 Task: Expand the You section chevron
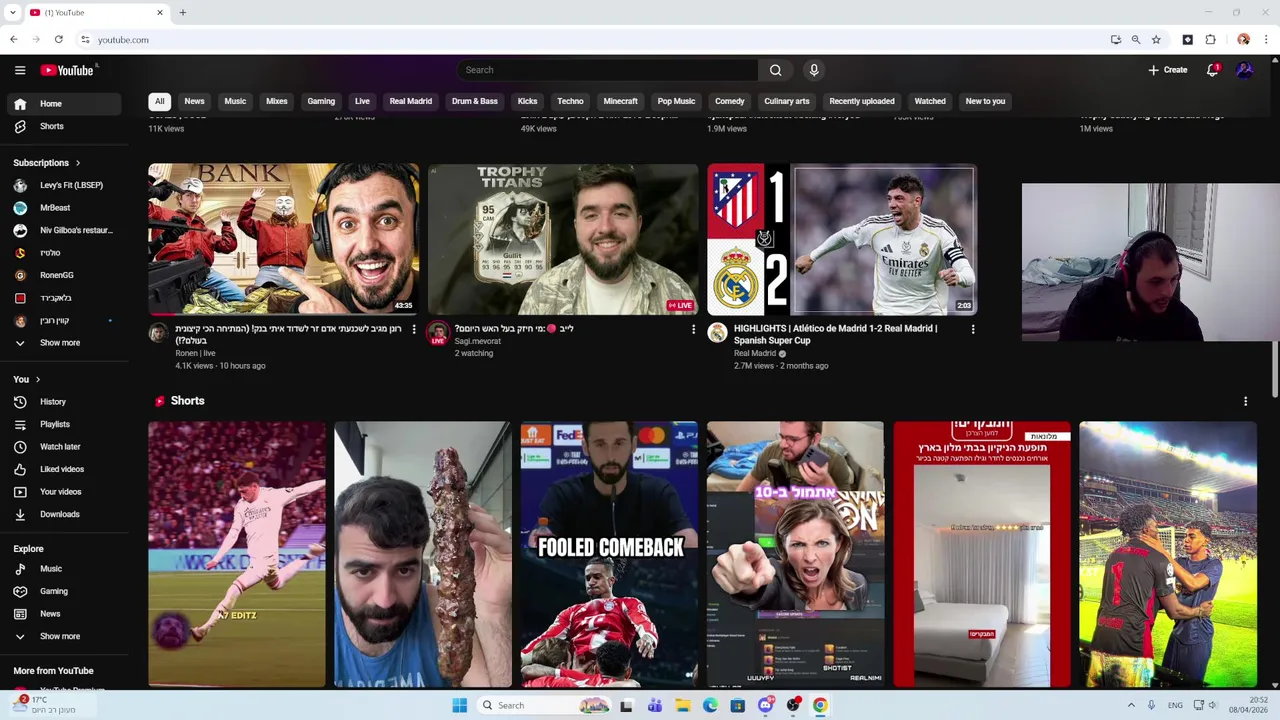pos(38,380)
